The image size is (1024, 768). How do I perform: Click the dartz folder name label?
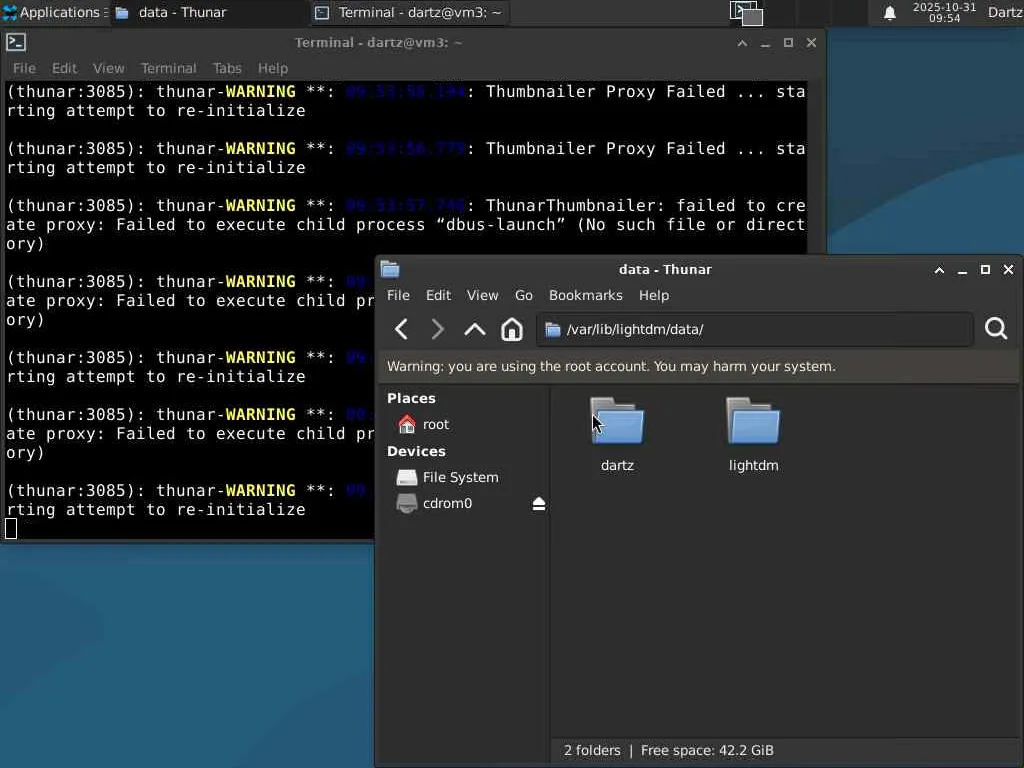[617, 466]
